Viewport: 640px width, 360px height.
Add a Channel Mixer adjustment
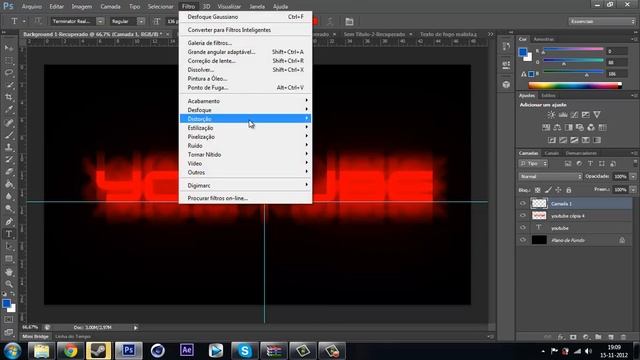(x=591, y=127)
